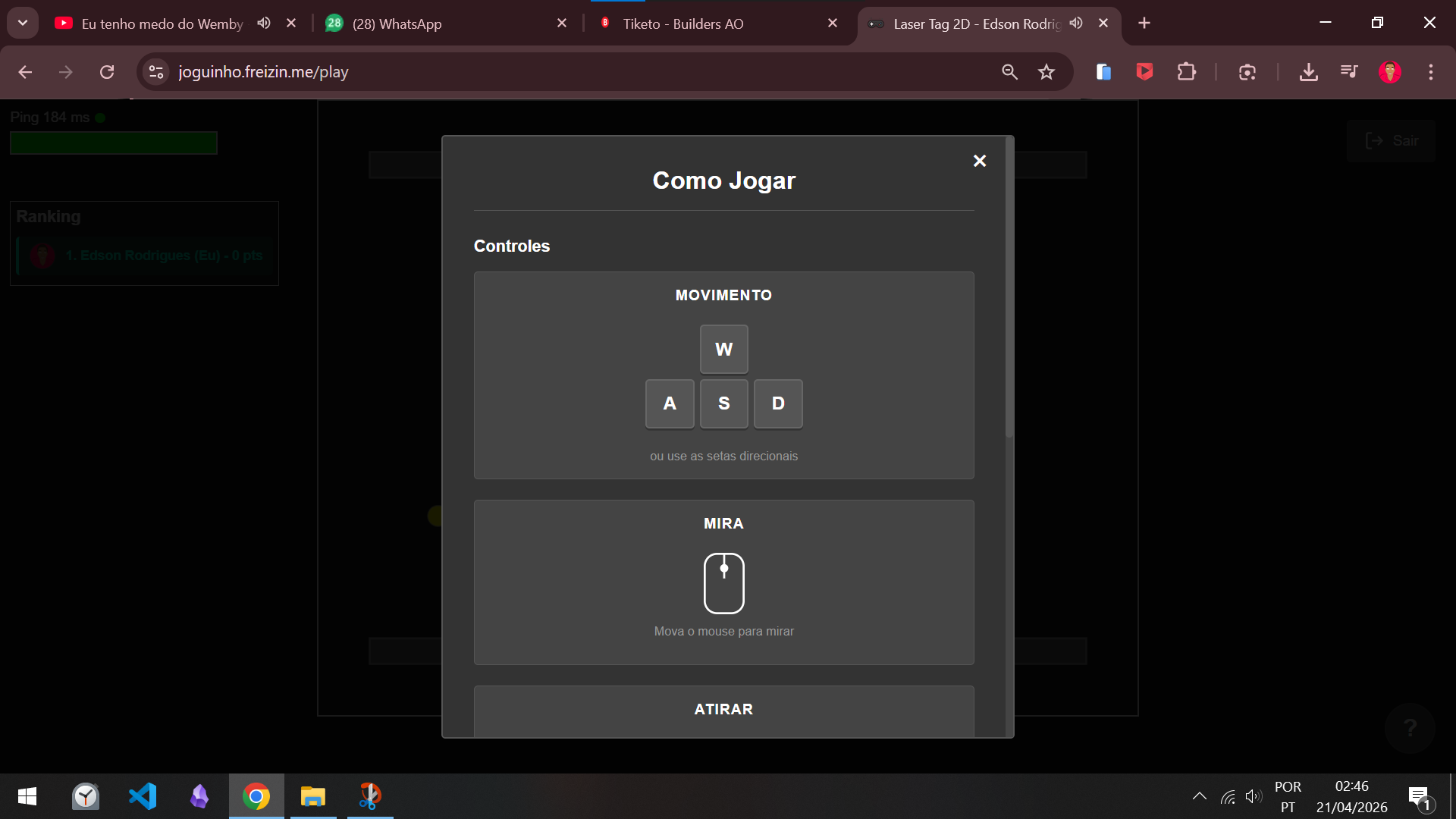Viewport: 1456px width, 819px height.
Task: Open Chrome downloads icon
Action: pos(1308,72)
